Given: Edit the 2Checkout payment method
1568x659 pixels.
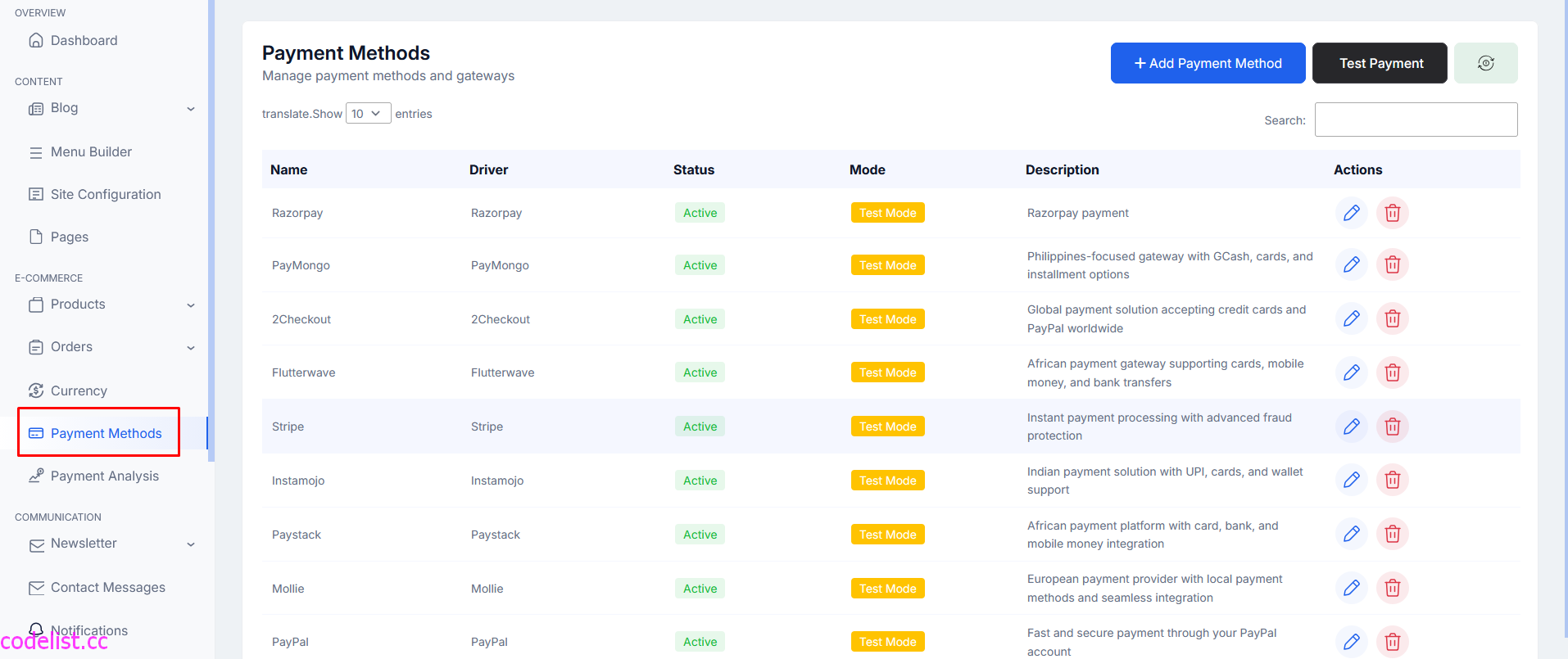Looking at the screenshot, I should coord(1352,318).
